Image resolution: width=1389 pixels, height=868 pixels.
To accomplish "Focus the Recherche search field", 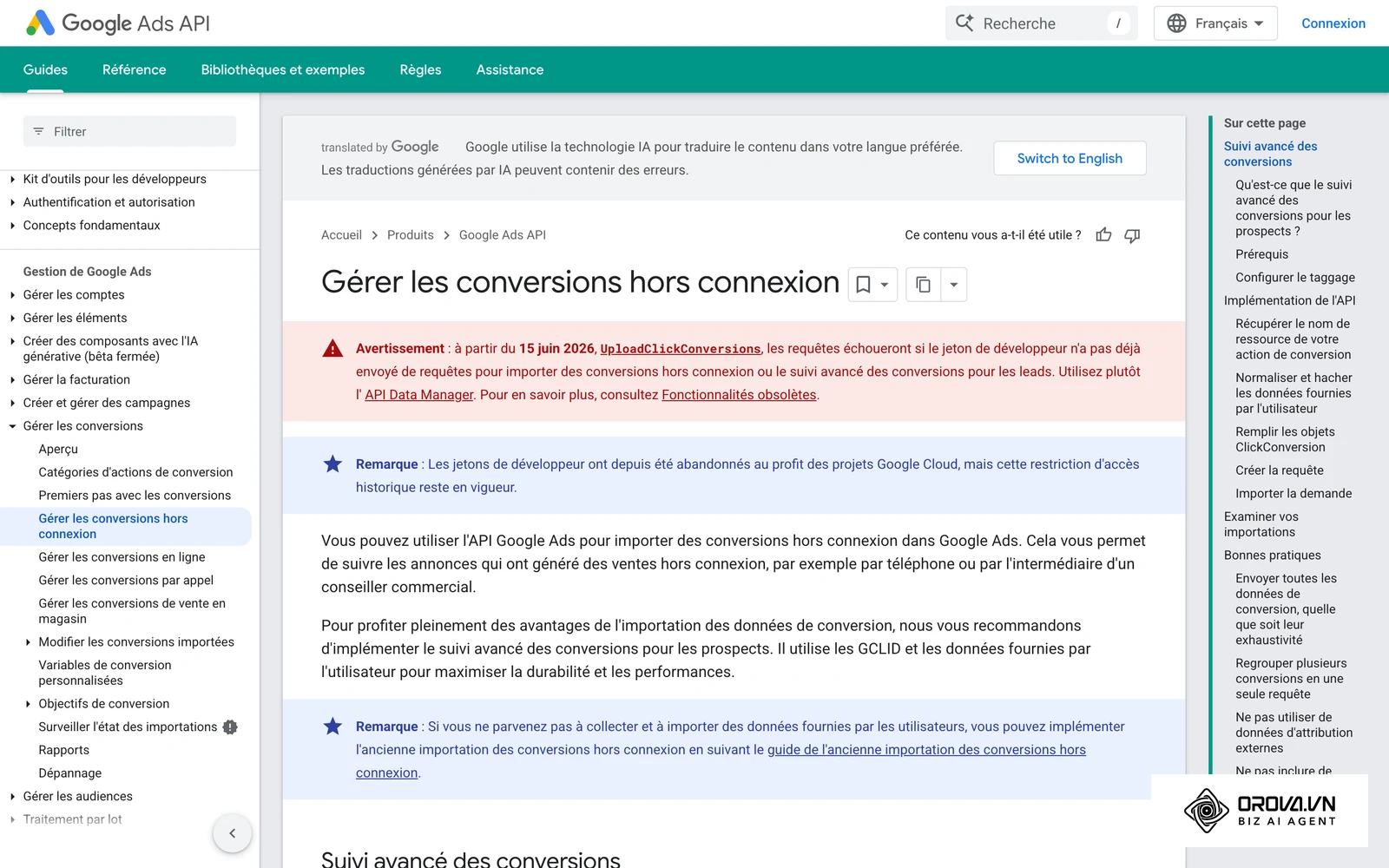I will point(1042,23).
